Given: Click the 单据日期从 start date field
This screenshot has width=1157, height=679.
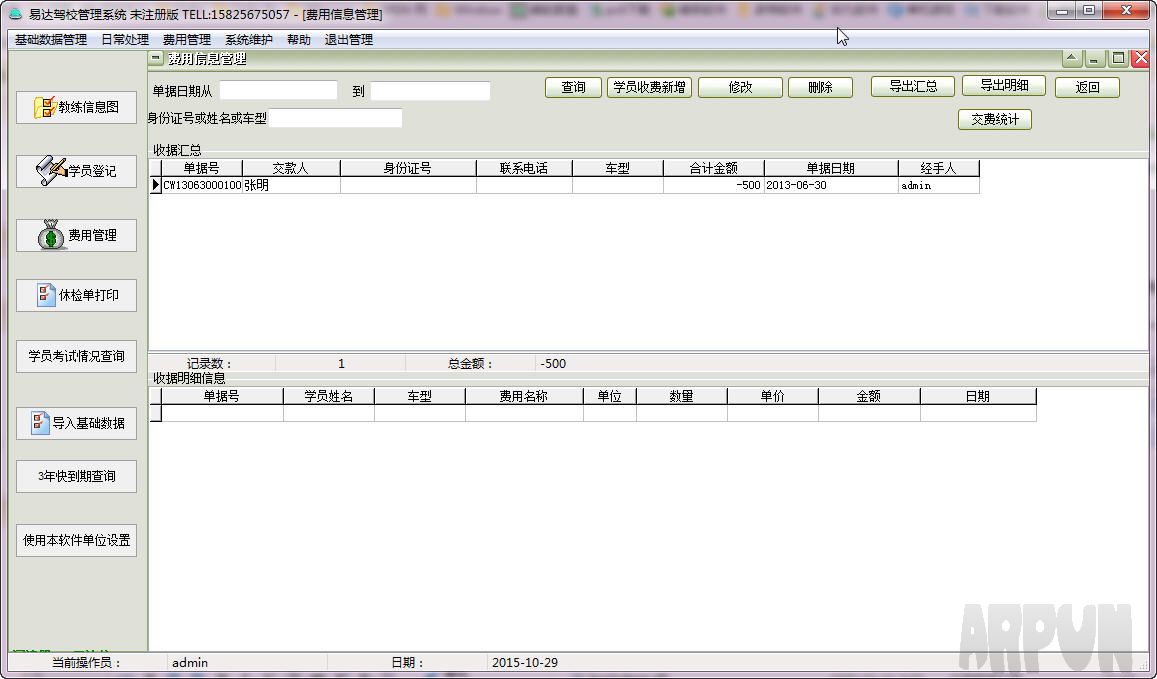Looking at the screenshot, I should (278, 91).
